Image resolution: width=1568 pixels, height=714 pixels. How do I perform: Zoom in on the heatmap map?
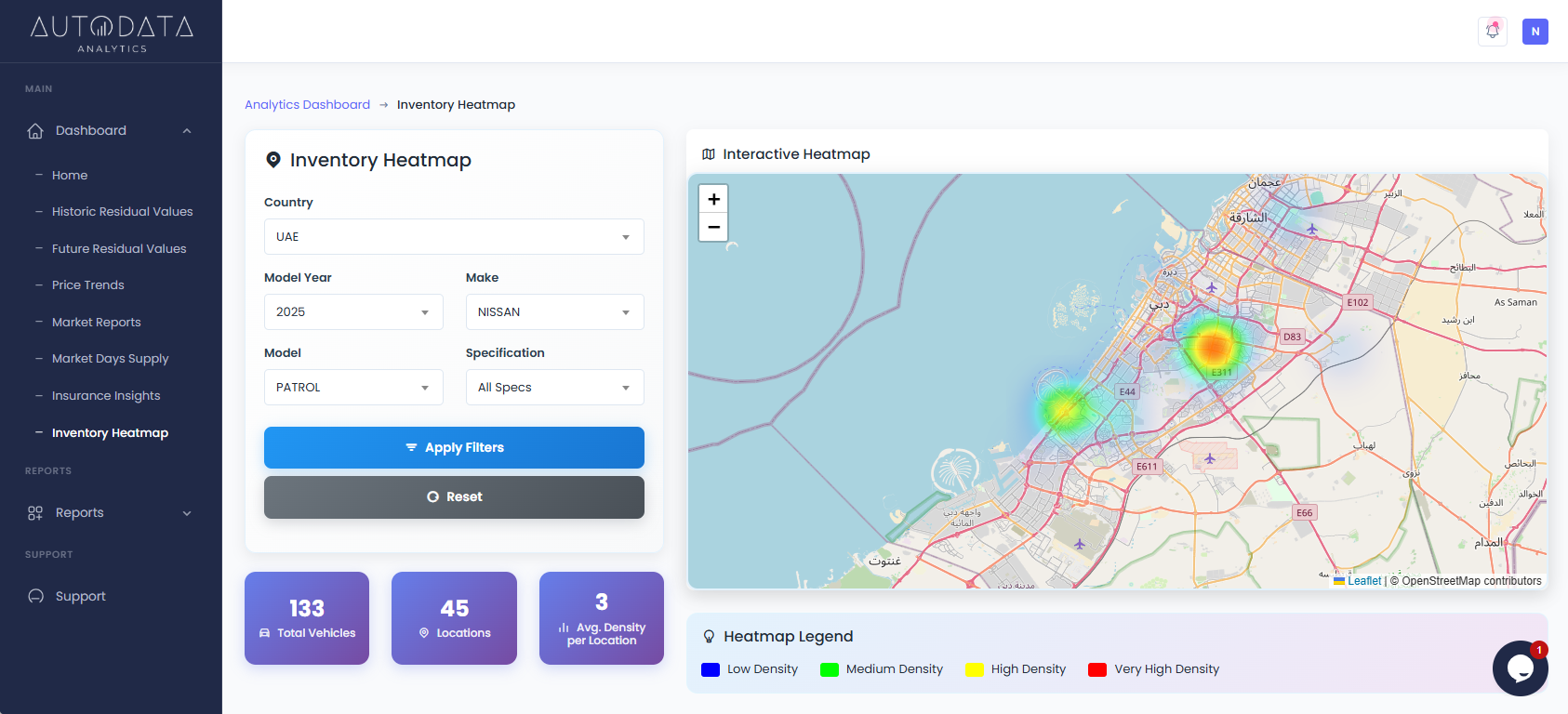tap(713, 199)
